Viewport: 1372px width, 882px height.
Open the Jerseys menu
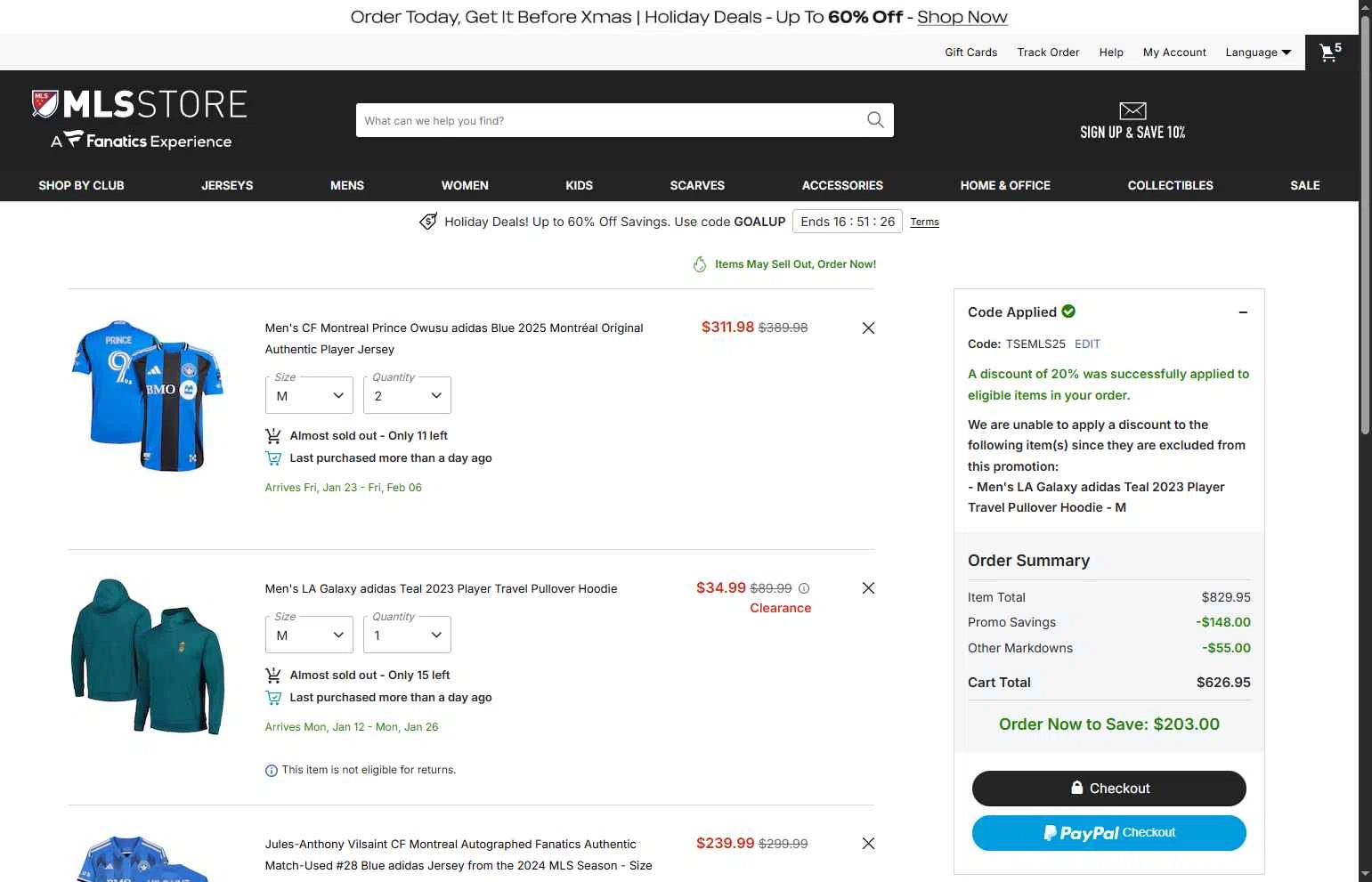click(x=227, y=185)
